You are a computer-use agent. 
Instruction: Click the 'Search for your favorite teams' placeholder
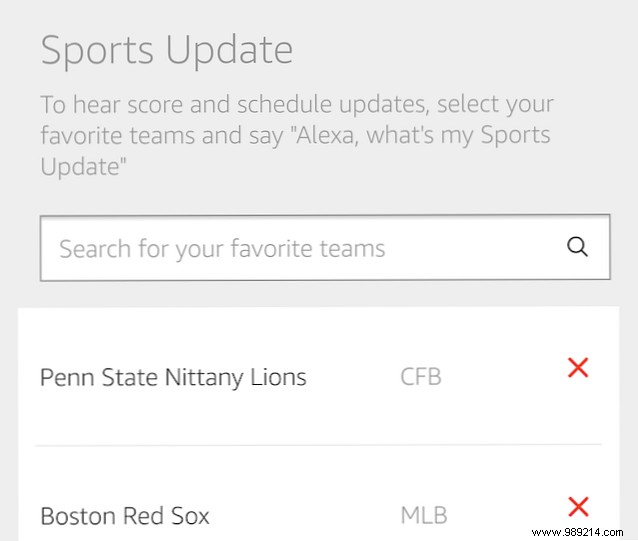pos(222,248)
